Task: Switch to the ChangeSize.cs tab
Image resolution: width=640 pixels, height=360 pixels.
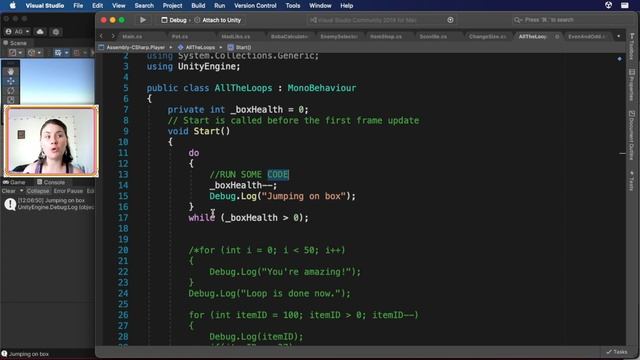Action: point(487,36)
